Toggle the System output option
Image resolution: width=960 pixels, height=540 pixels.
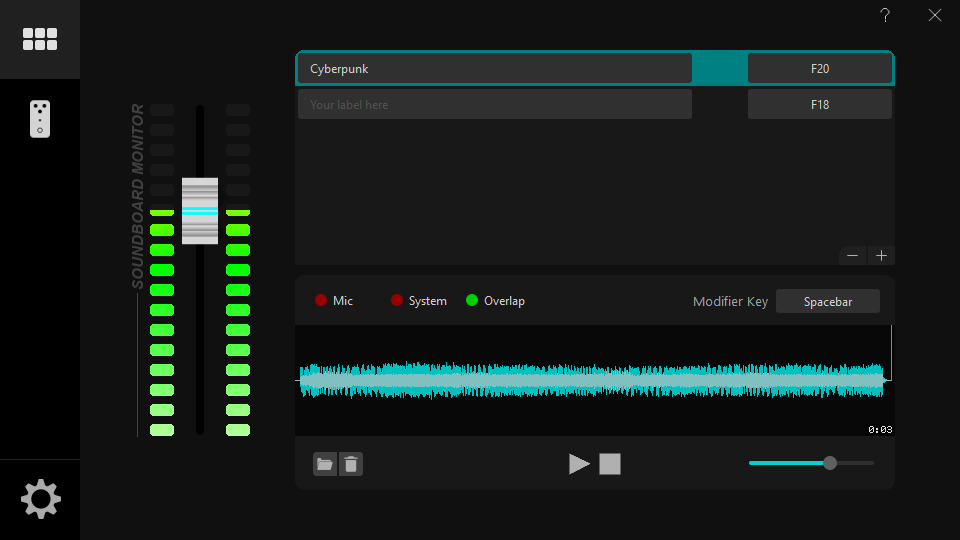point(397,301)
